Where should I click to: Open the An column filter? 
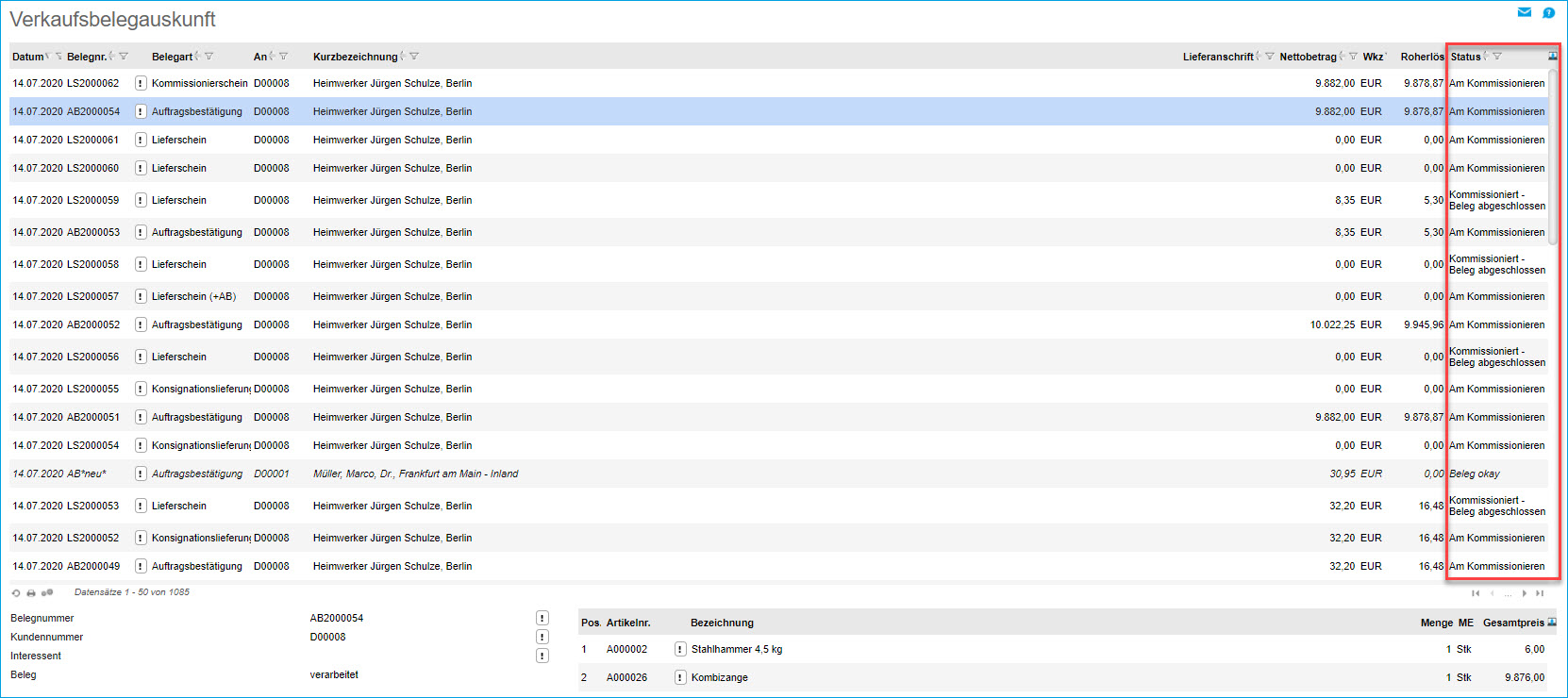(283, 57)
